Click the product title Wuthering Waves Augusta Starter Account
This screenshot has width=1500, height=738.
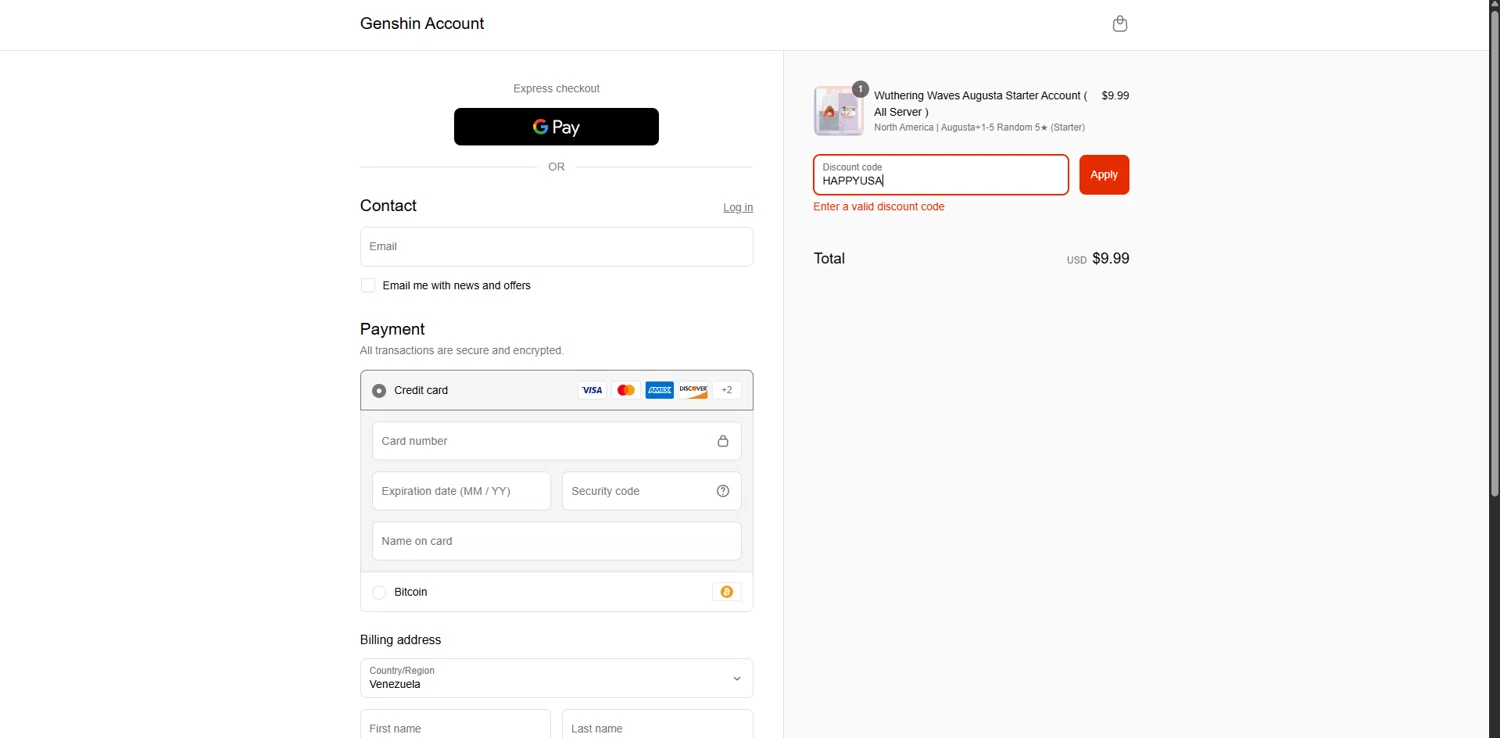pyautogui.click(x=980, y=104)
